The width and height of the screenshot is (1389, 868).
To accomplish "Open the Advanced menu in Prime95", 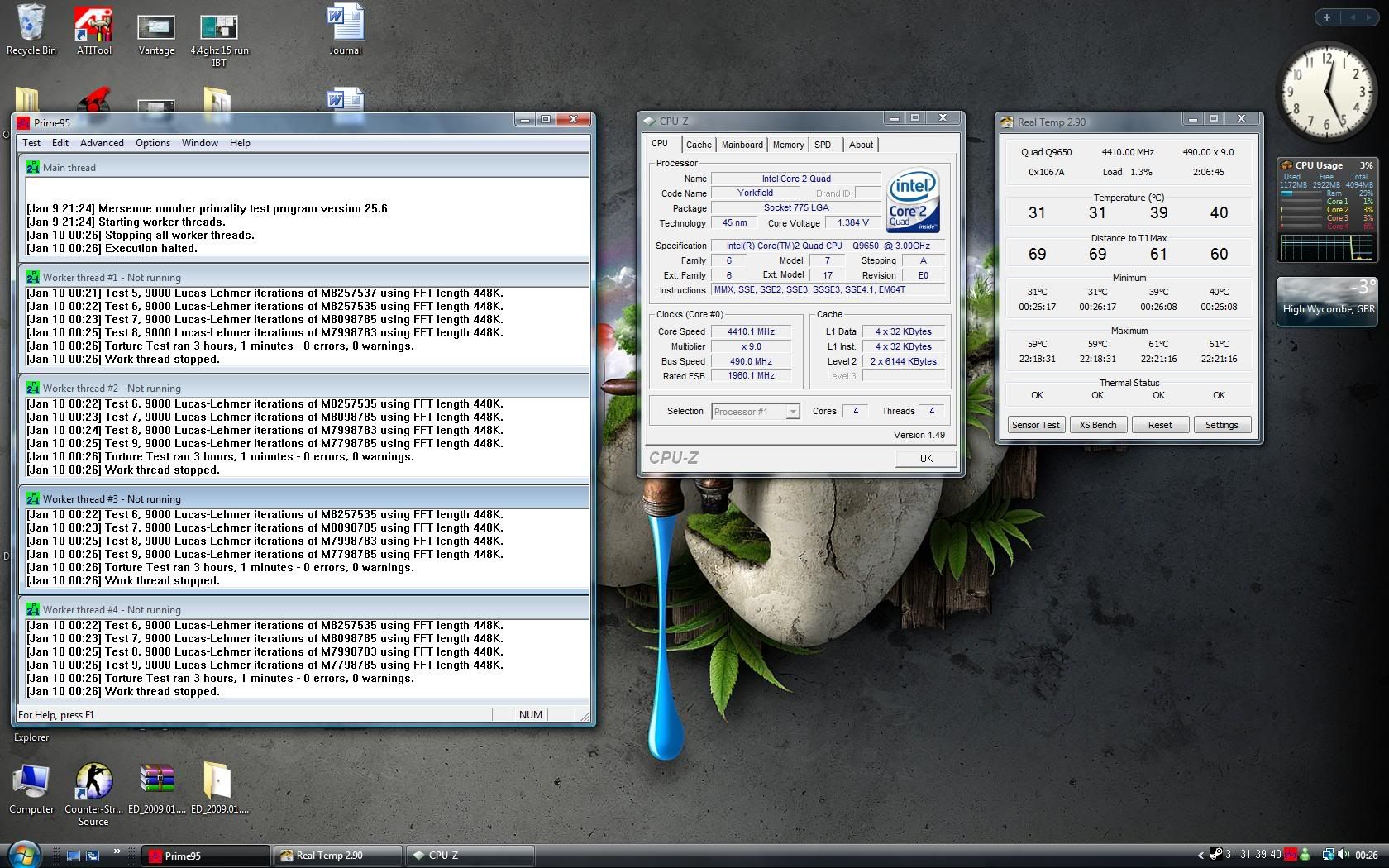I will click(x=102, y=143).
